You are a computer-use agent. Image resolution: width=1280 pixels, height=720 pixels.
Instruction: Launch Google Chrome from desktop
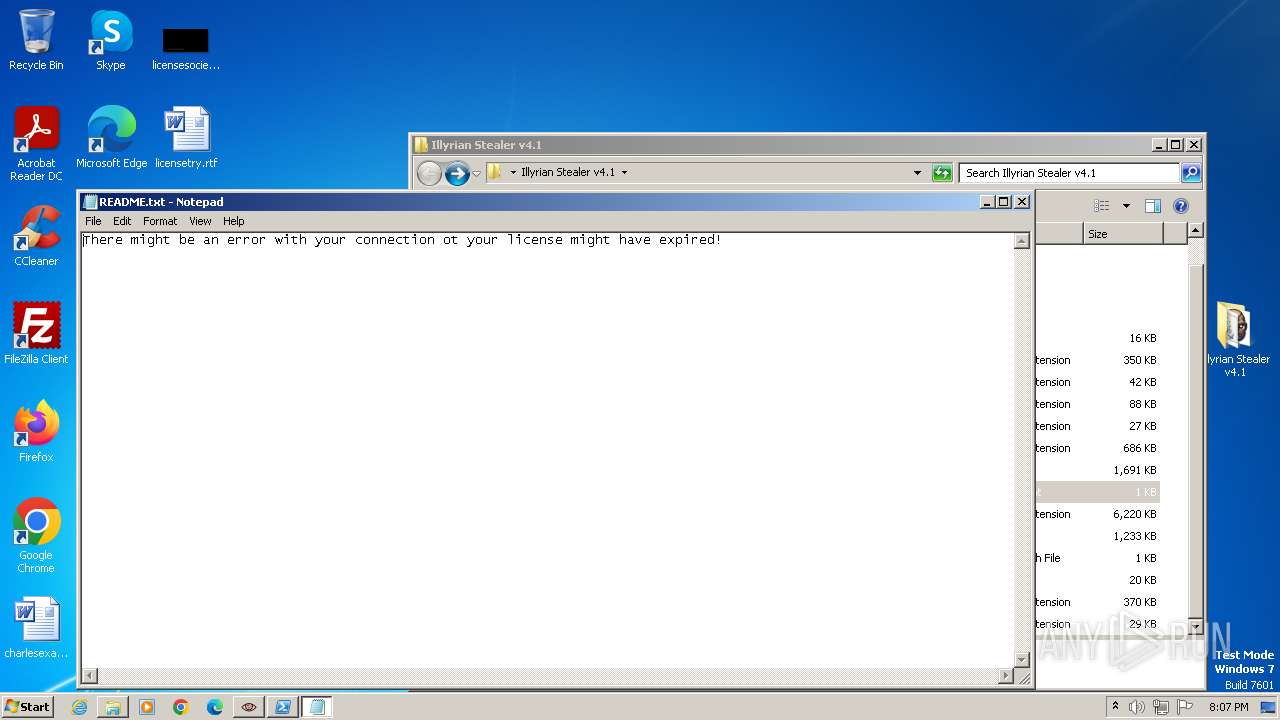pyautogui.click(x=36, y=536)
